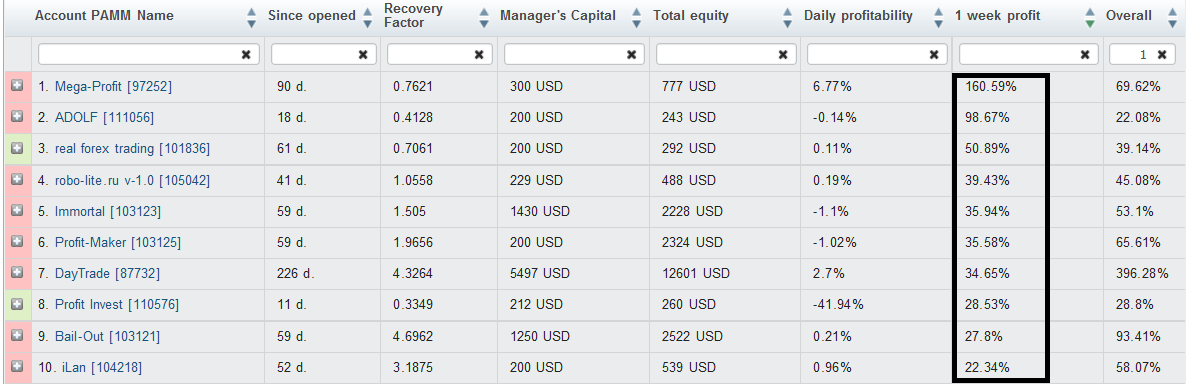
Task: Sort by Daily profitability column arrows
Action: pos(938,17)
